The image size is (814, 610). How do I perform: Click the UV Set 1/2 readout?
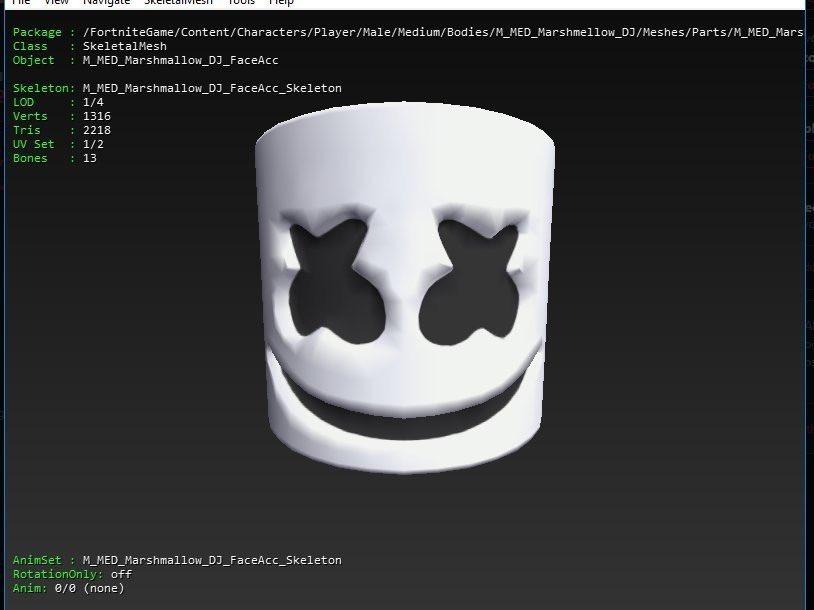(58, 145)
